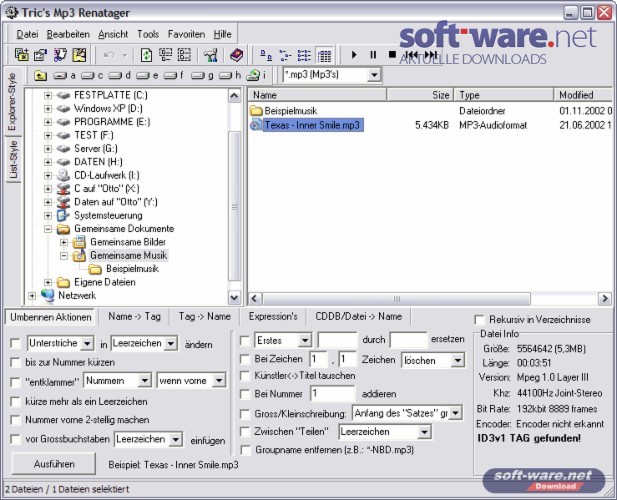
Task: Click the folder tree vertical scrollbar thumb
Action: coord(235,207)
